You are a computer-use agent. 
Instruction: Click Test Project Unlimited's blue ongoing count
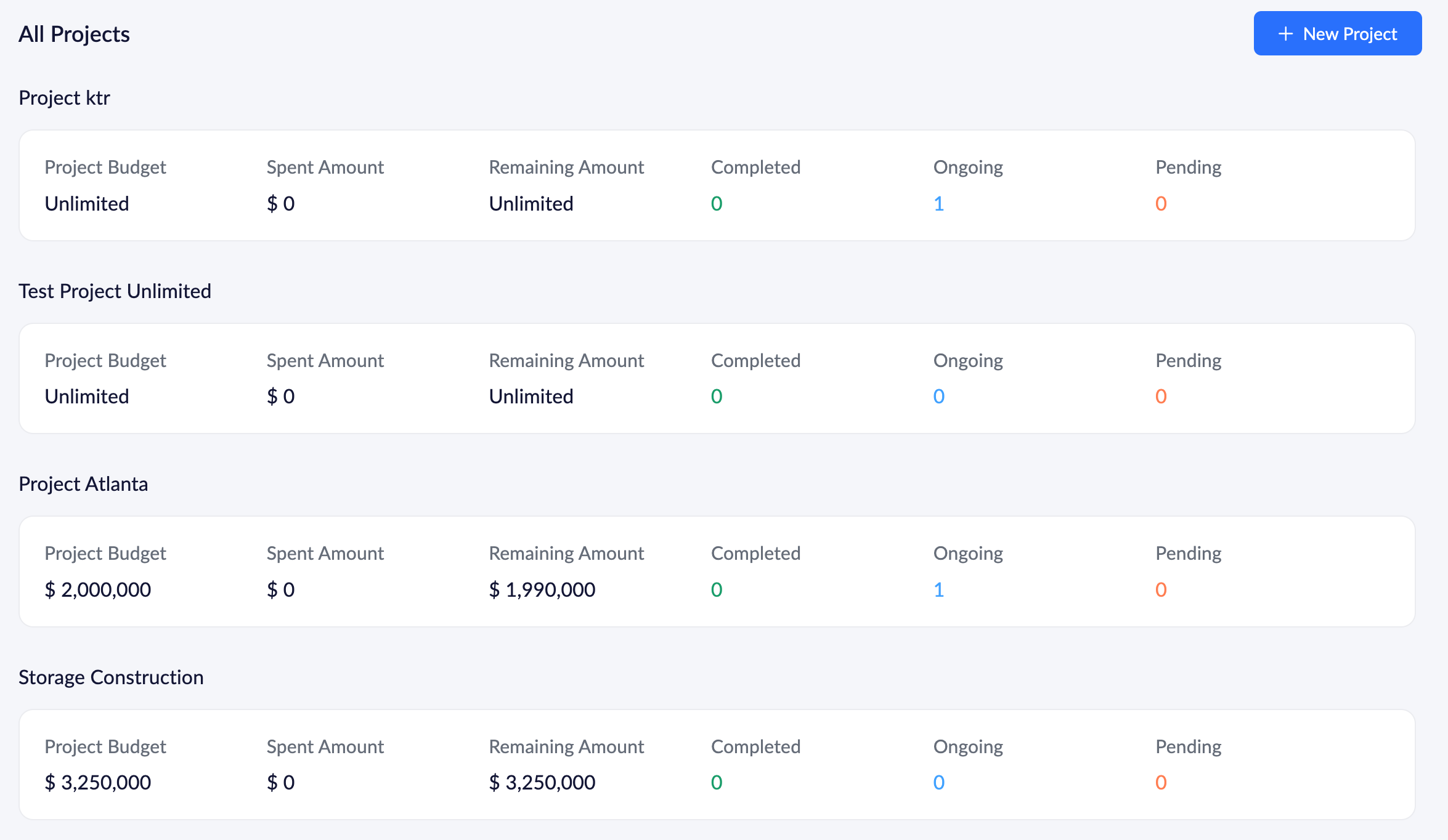point(938,397)
